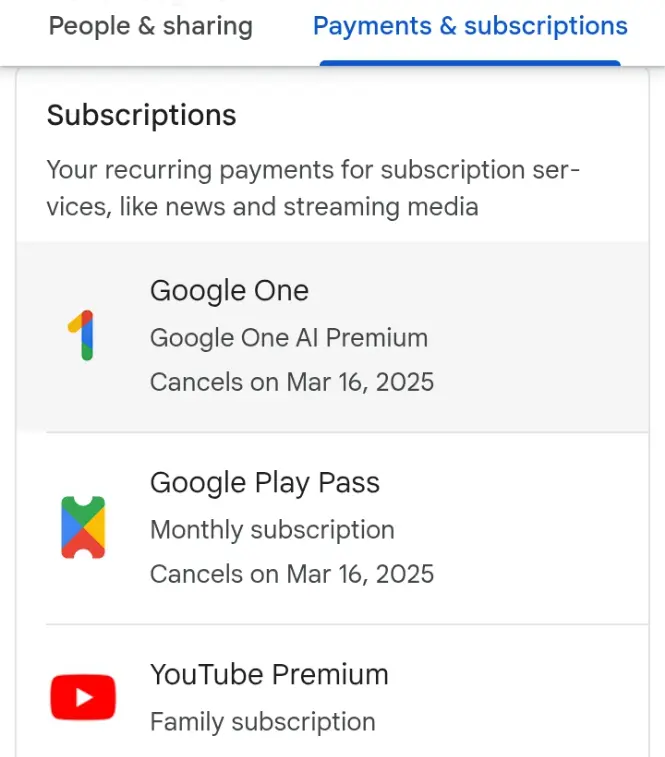Viewport: 665px width, 757px height.
Task: Select the Payments & subscriptions tab
Action: click(470, 26)
